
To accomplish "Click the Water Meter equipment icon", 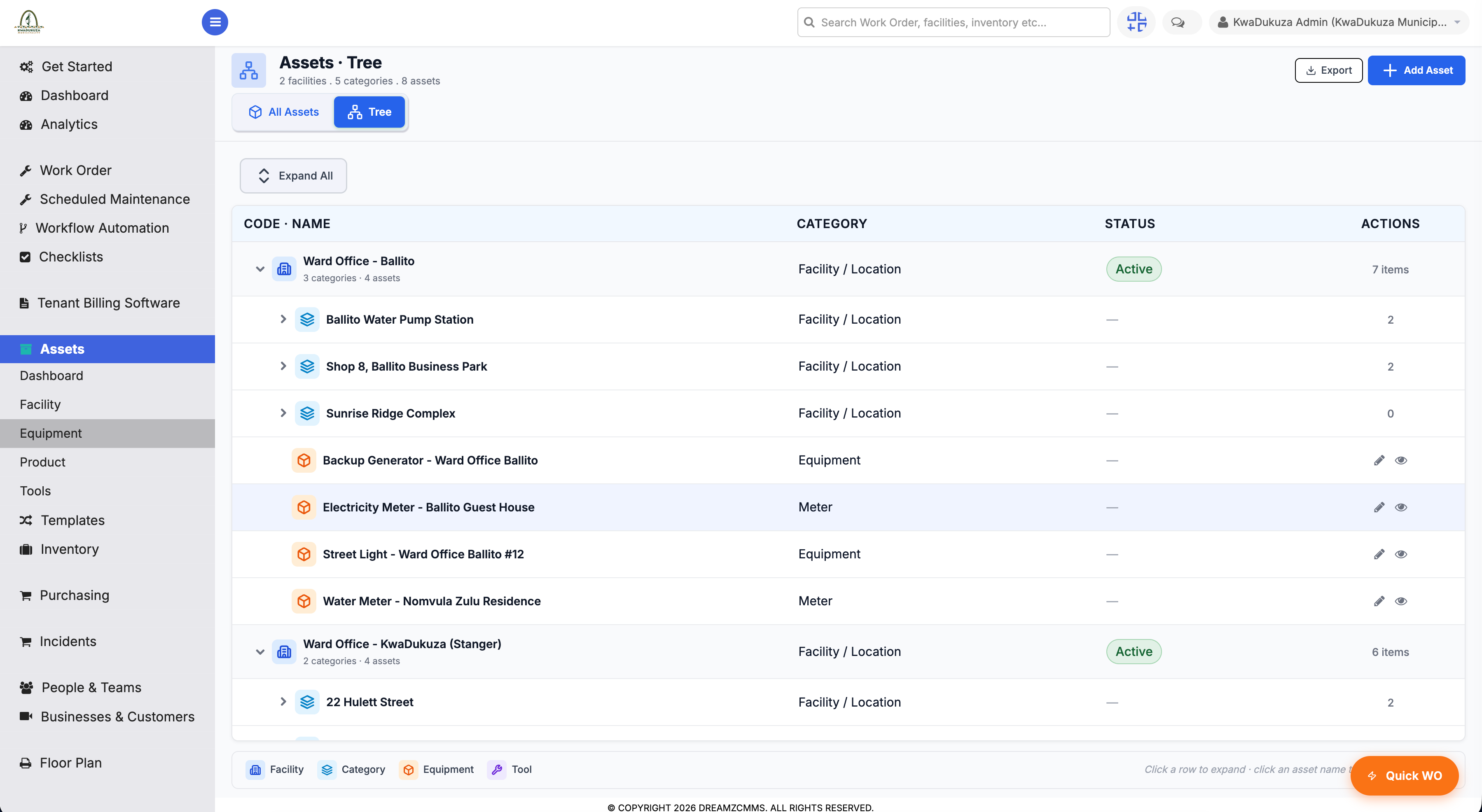I will point(304,601).
